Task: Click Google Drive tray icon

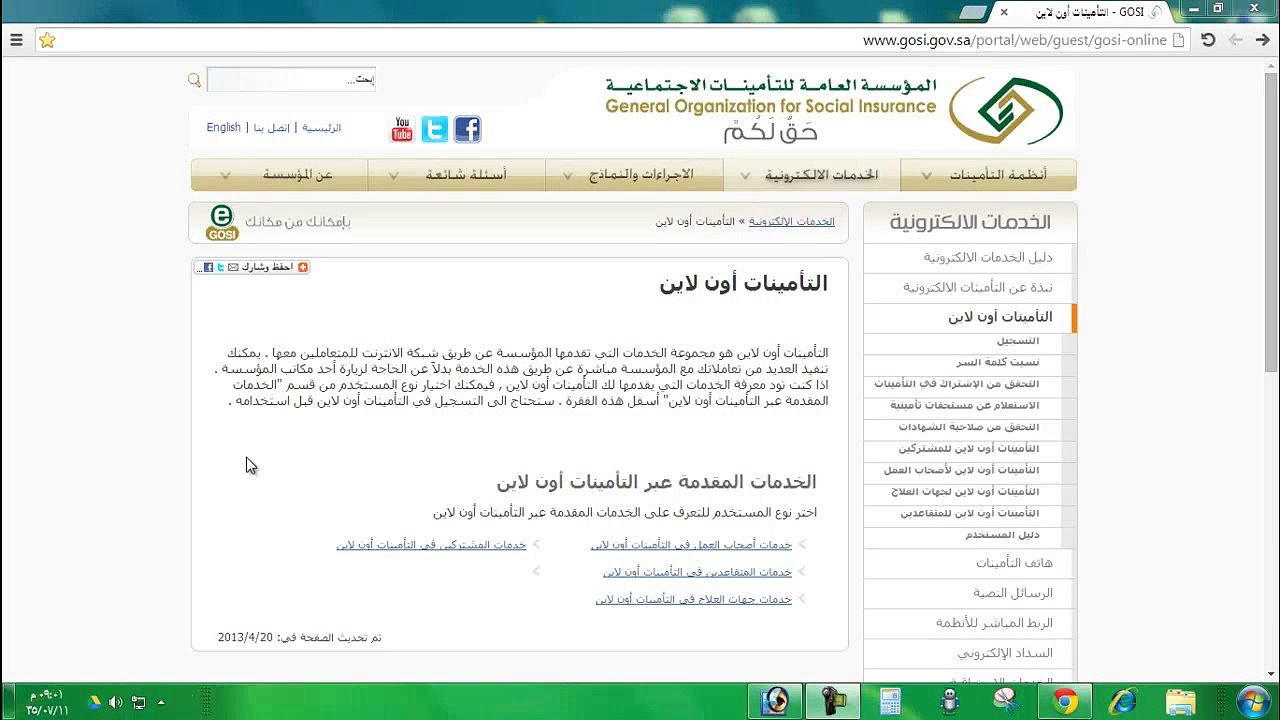Action: [94, 702]
